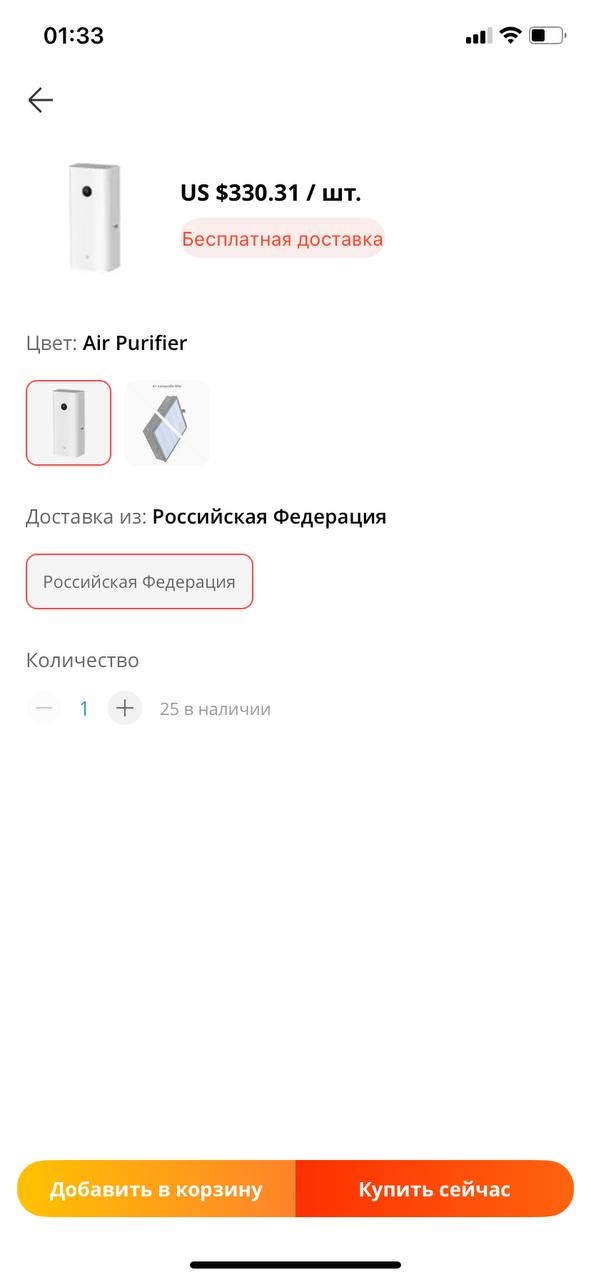Select the replacement filter color option

pos(167,423)
